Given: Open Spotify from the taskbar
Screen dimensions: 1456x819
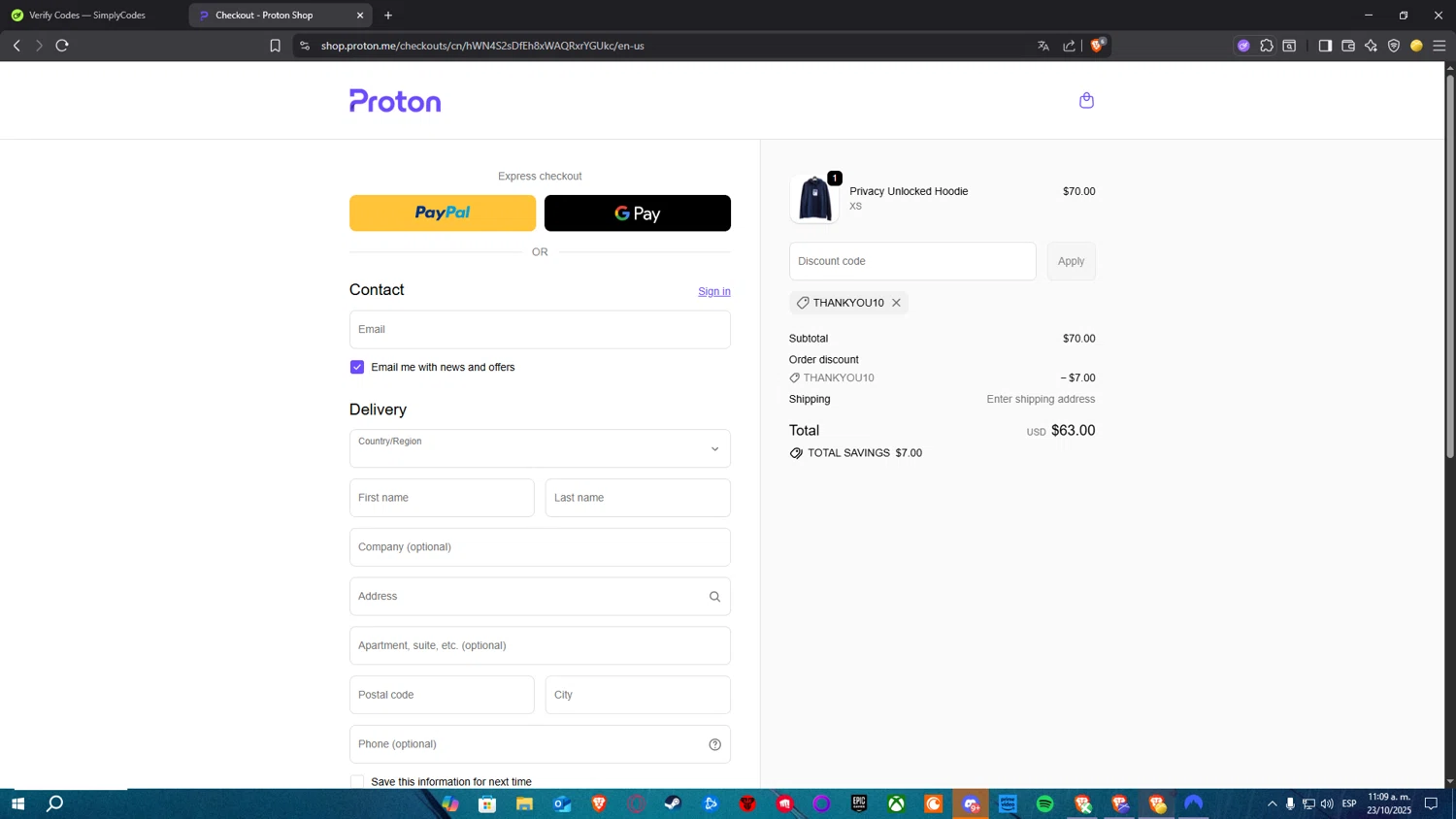Looking at the screenshot, I should click(1044, 803).
